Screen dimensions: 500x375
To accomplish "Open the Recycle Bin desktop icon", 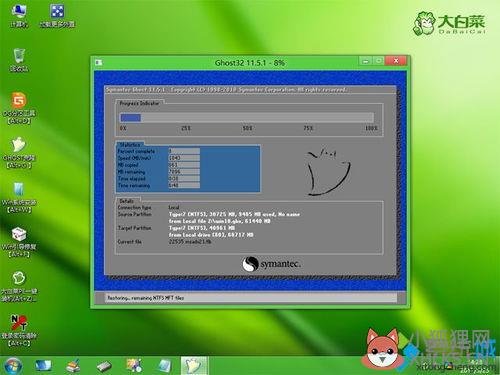I will point(19,60).
